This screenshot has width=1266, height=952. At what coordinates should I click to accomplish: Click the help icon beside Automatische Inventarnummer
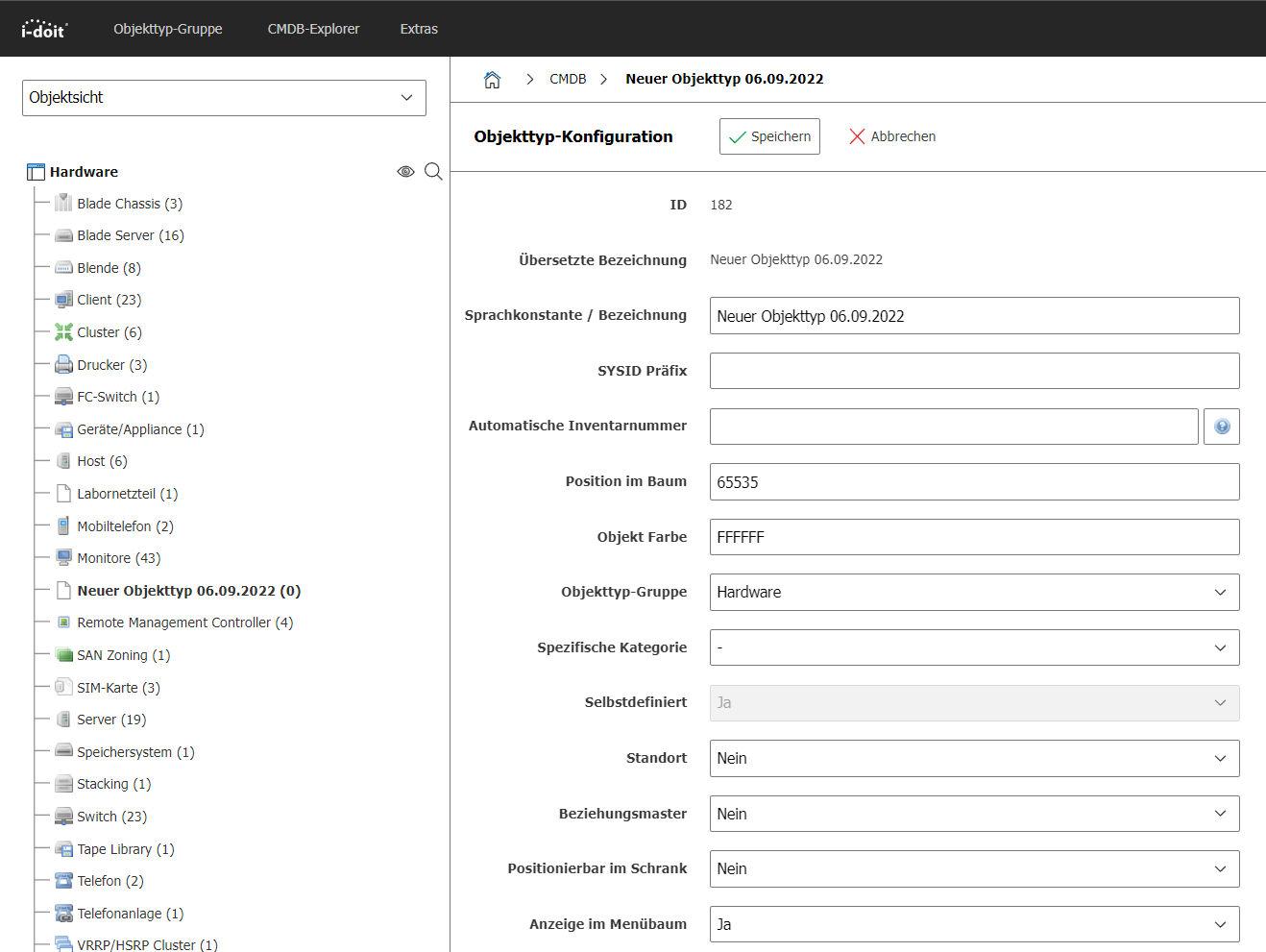[x=1222, y=427]
